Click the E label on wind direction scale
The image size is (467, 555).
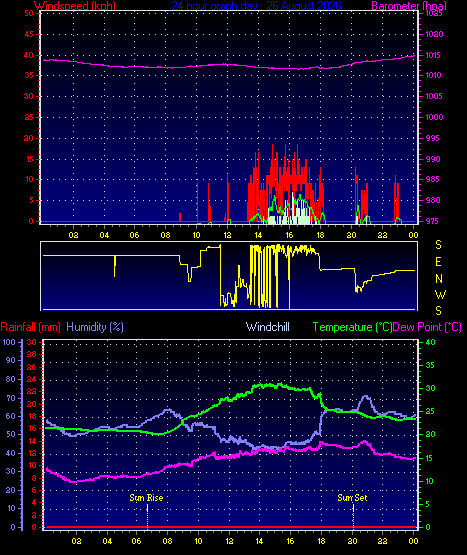(438, 262)
